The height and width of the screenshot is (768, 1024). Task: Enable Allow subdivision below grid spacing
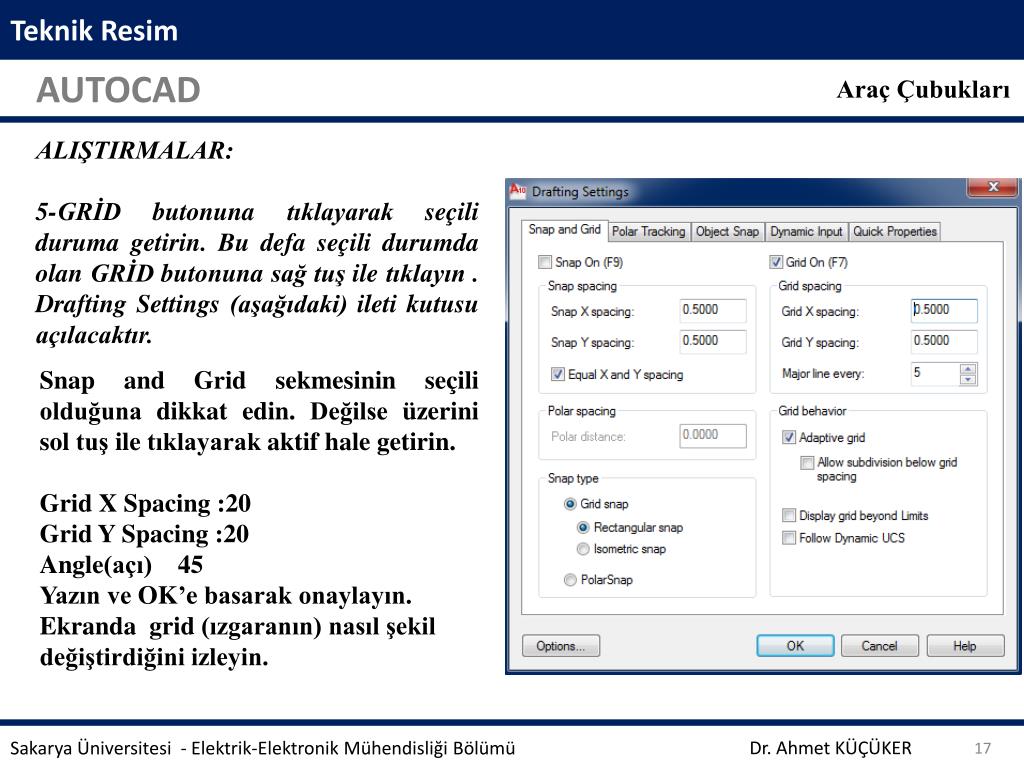click(807, 462)
